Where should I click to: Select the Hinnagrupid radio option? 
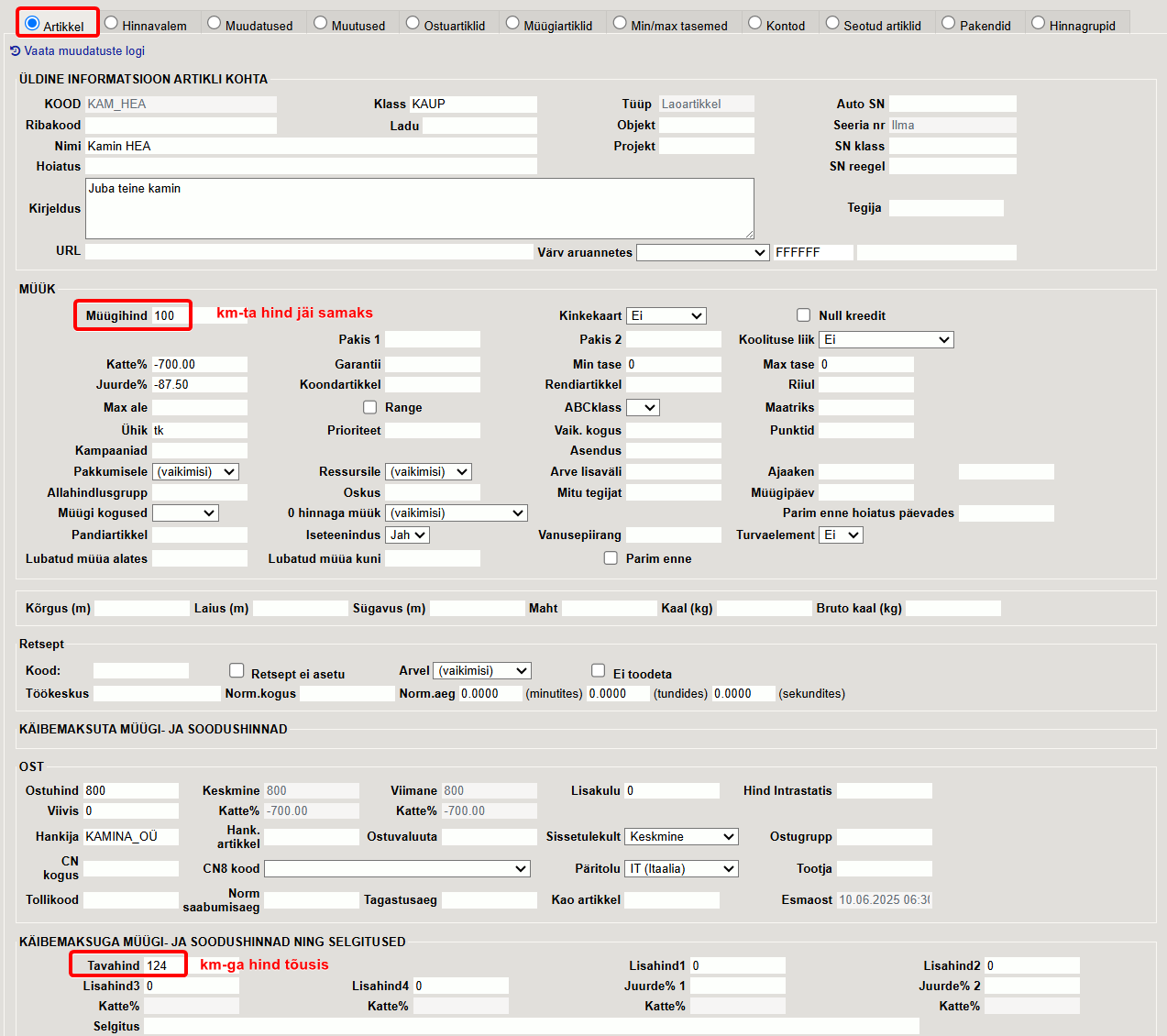tap(1038, 23)
